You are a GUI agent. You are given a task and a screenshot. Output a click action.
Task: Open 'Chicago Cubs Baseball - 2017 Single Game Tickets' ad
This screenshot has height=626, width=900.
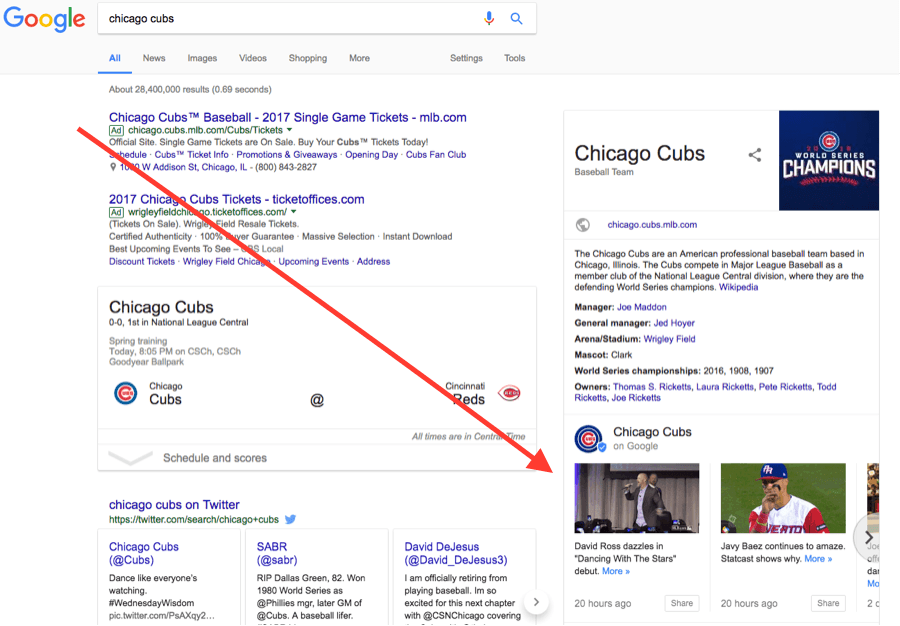coord(288,118)
